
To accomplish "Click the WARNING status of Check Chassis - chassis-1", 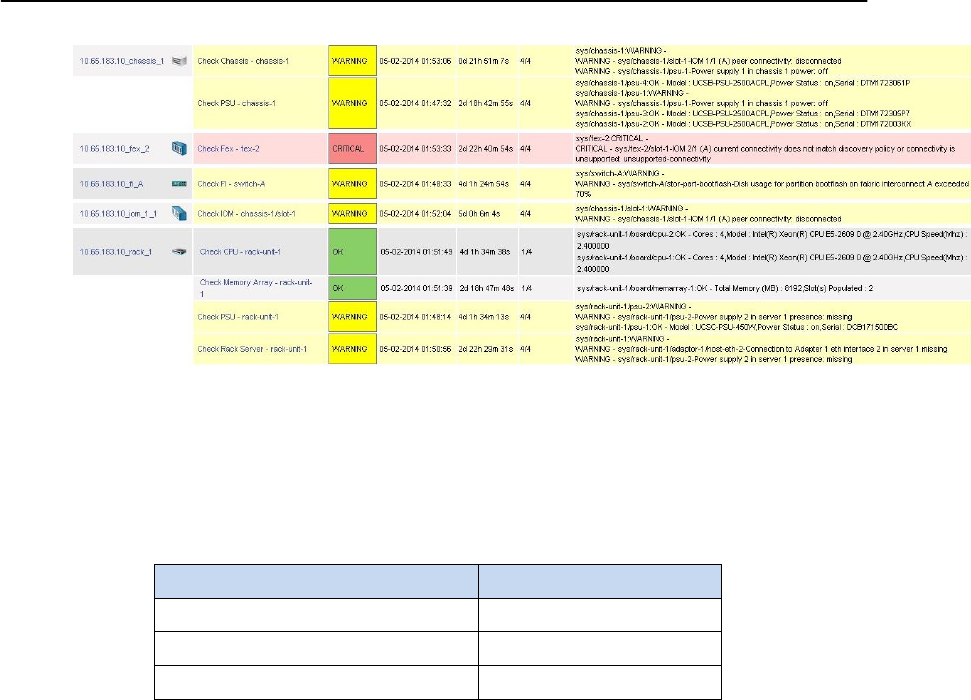I will click(x=352, y=61).
